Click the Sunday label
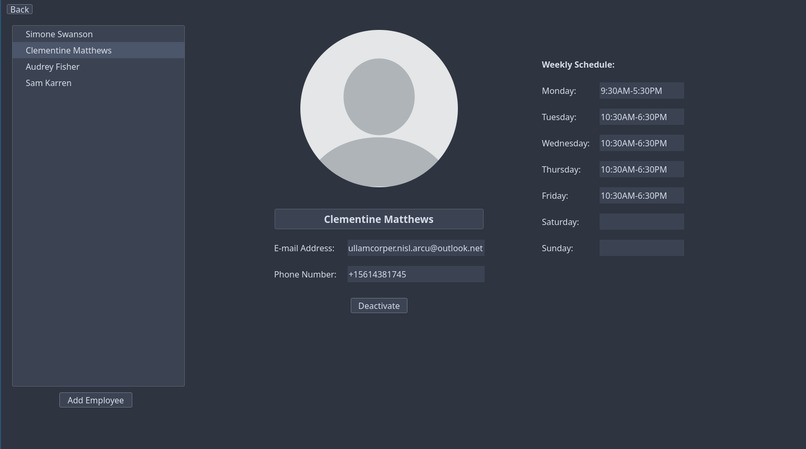Viewport: 806px width, 449px height. point(557,248)
